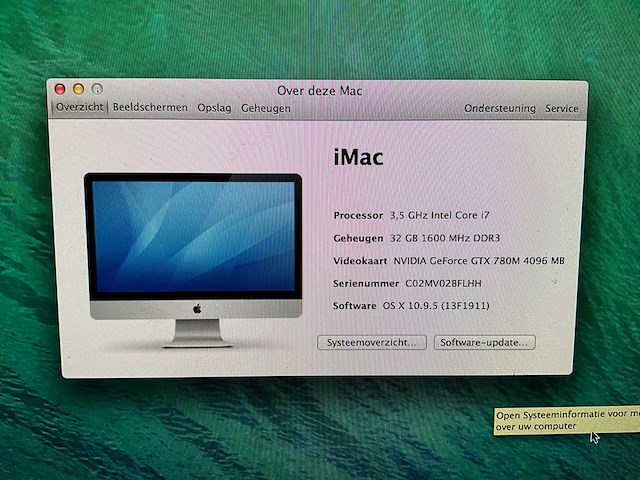640x480 pixels.
Task: Click the Software-update... button
Action: point(484,342)
